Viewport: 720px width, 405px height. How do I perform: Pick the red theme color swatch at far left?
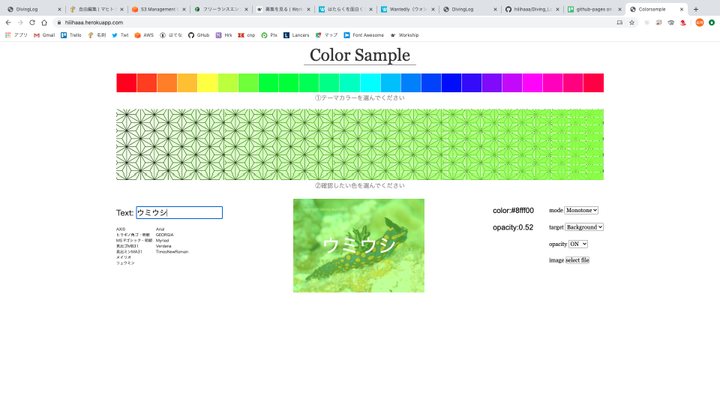tap(126, 83)
